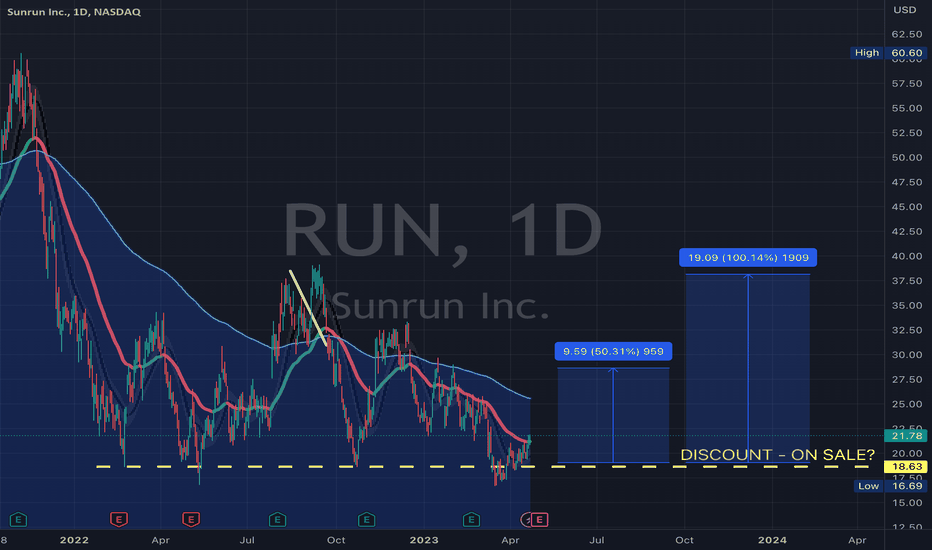Image resolution: width=932 pixels, height=550 pixels.
Task: Click the DISCOUNT - ON SALE? text annotation
Action: point(777,455)
